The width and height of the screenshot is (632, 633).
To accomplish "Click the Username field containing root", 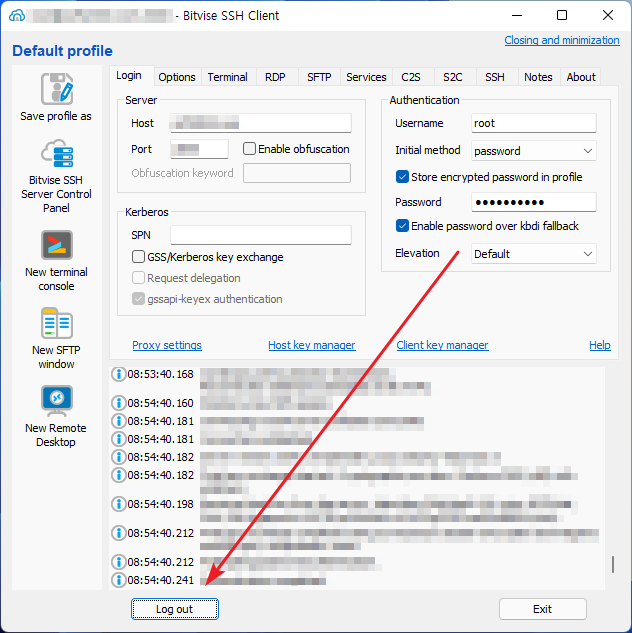I will pos(534,123).
